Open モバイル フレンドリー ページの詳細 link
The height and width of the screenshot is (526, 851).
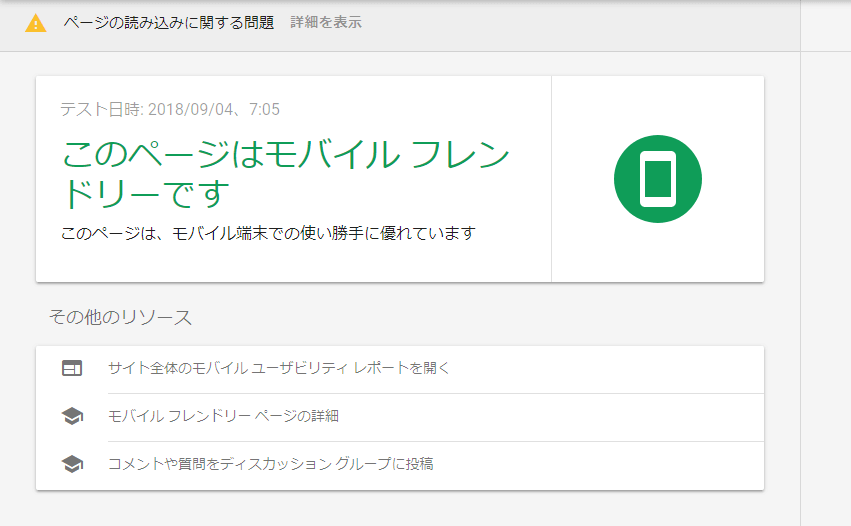(x=230, y=416)
